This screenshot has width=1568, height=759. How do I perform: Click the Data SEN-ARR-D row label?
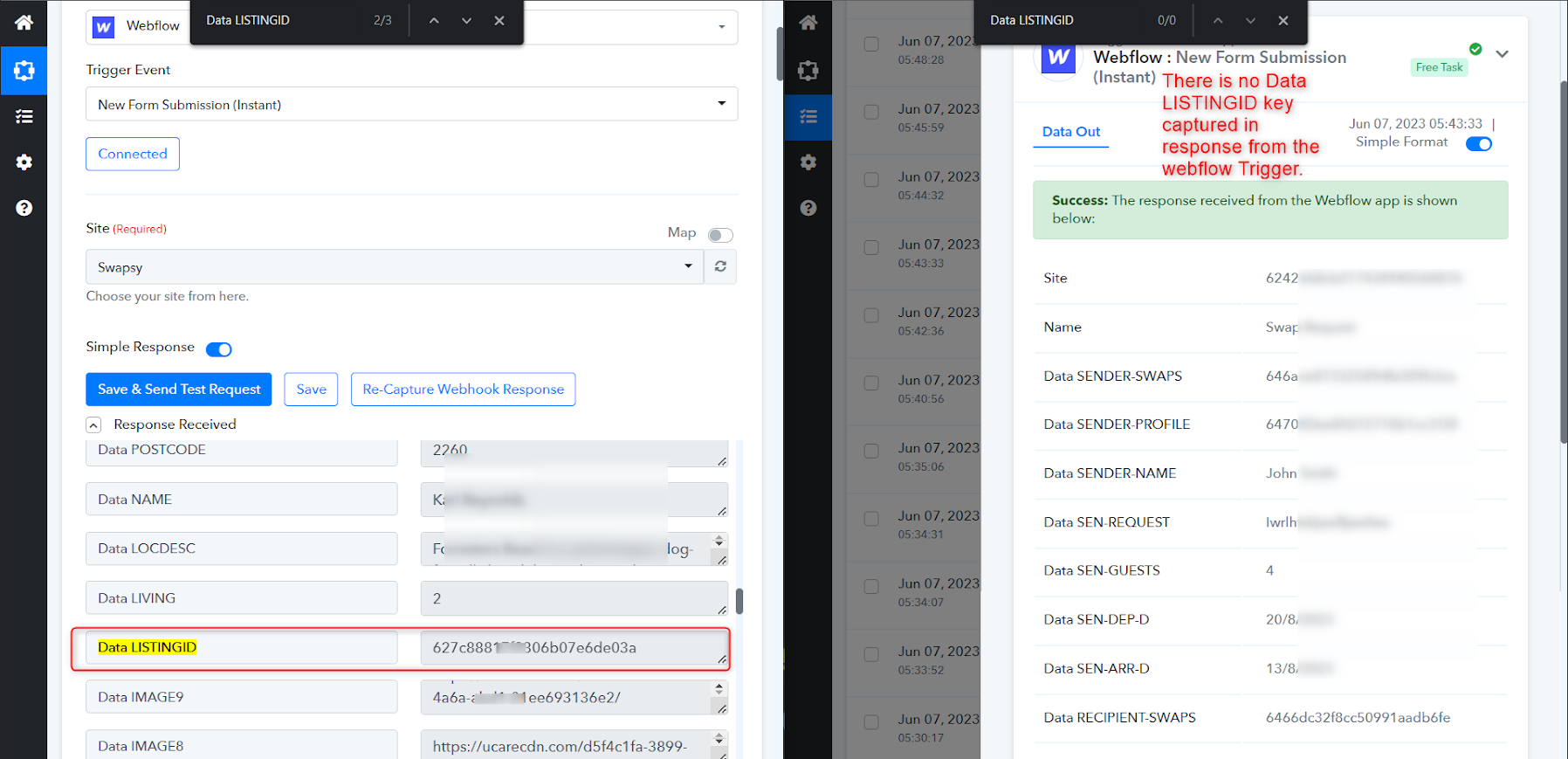[x=1097, y=668]
